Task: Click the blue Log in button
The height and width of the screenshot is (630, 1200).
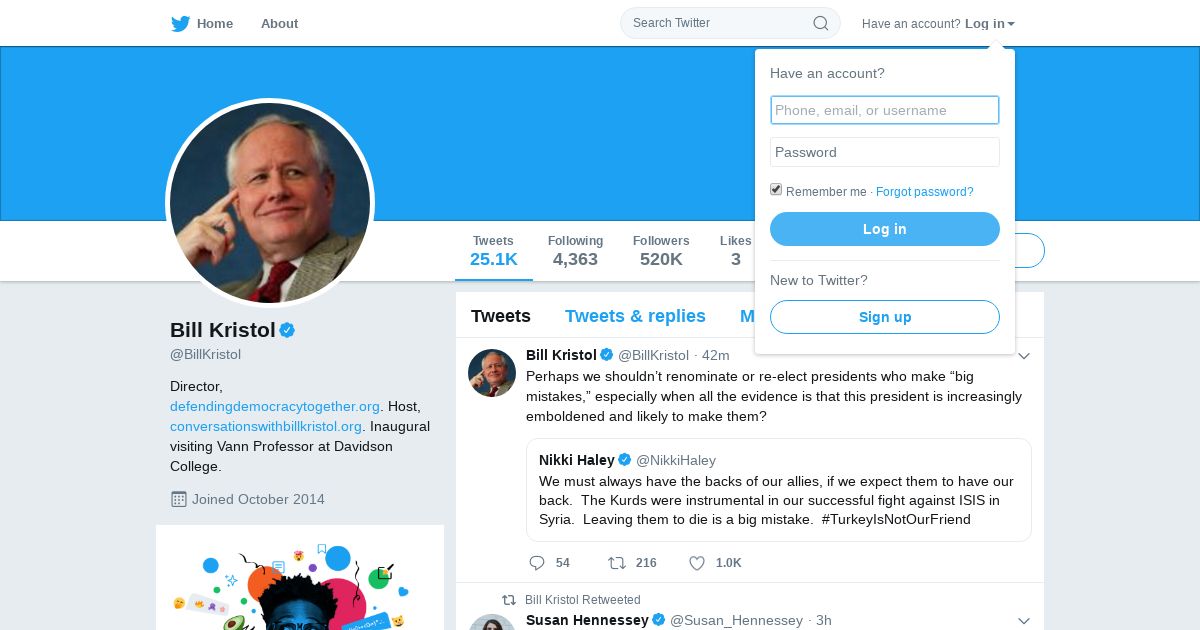Action: pos(885,229)
